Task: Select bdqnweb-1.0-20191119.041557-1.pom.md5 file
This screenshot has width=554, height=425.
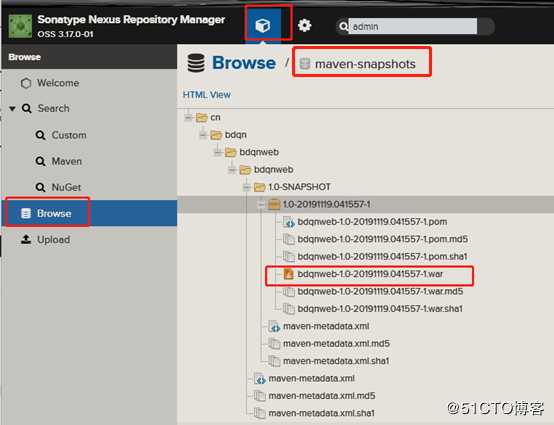Action: click(383, 239)
